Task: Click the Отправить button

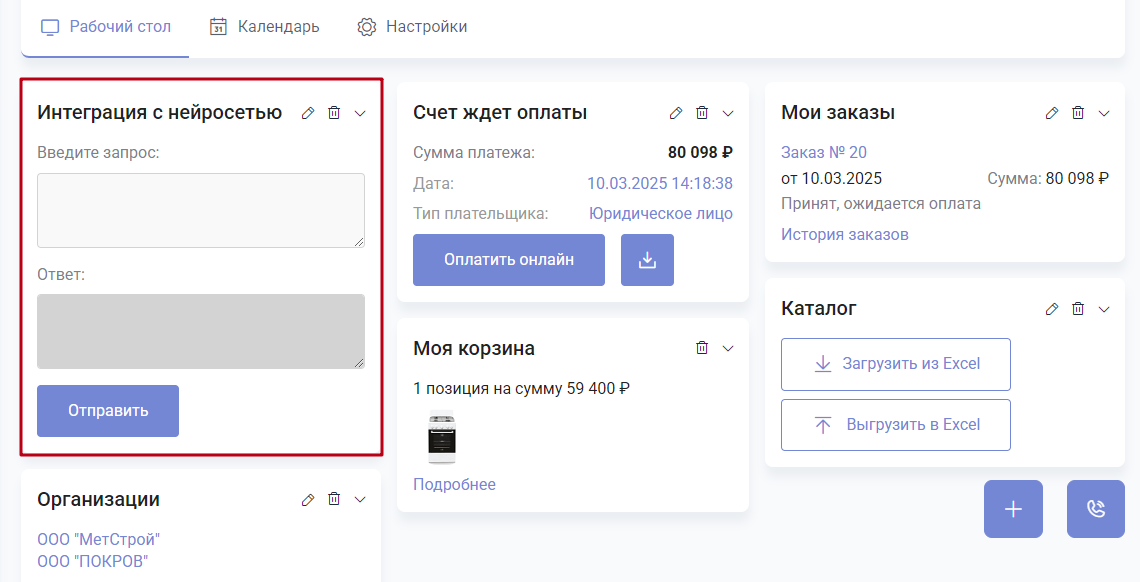Action: click(108, 411)
